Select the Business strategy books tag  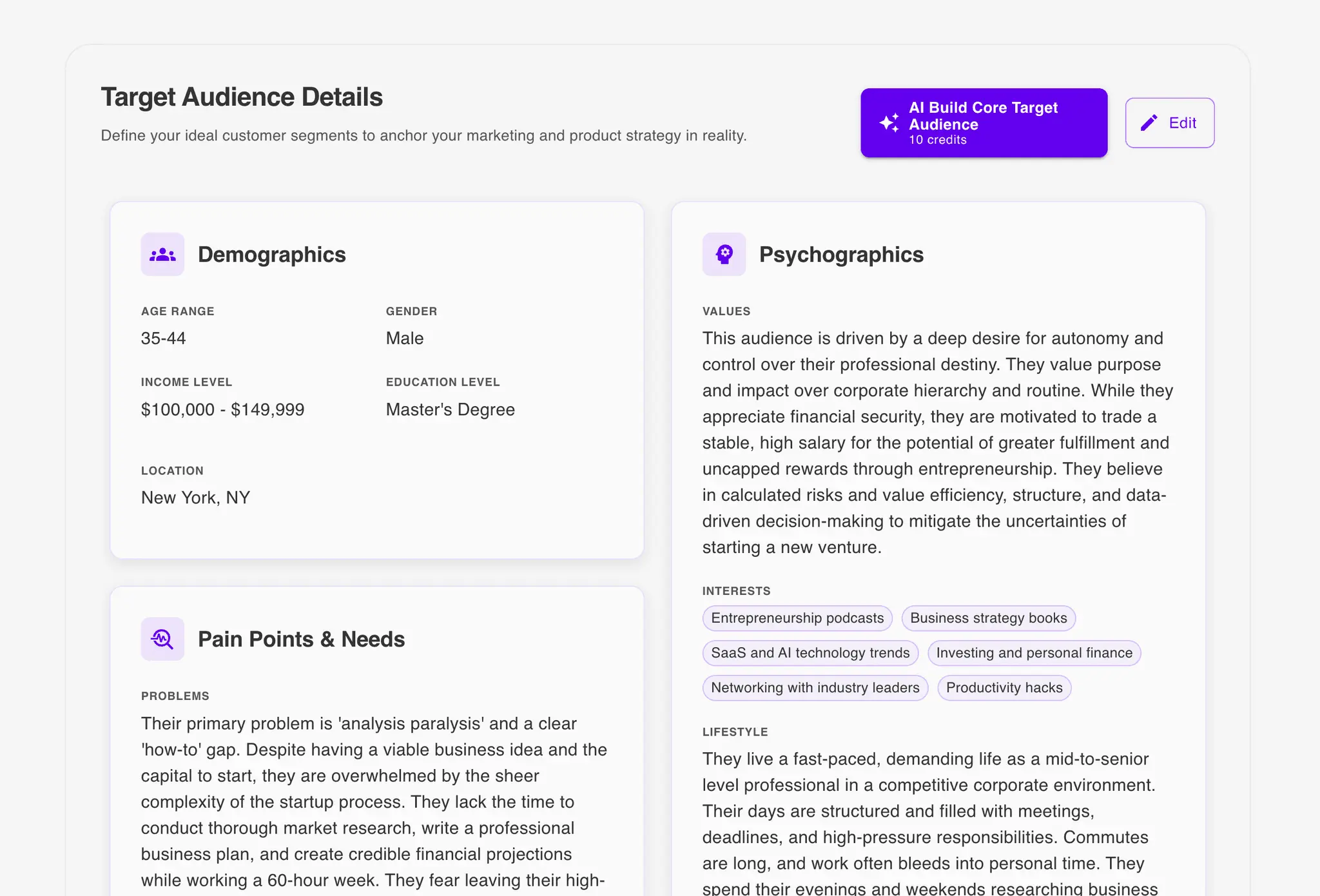[x=988, y=618]
